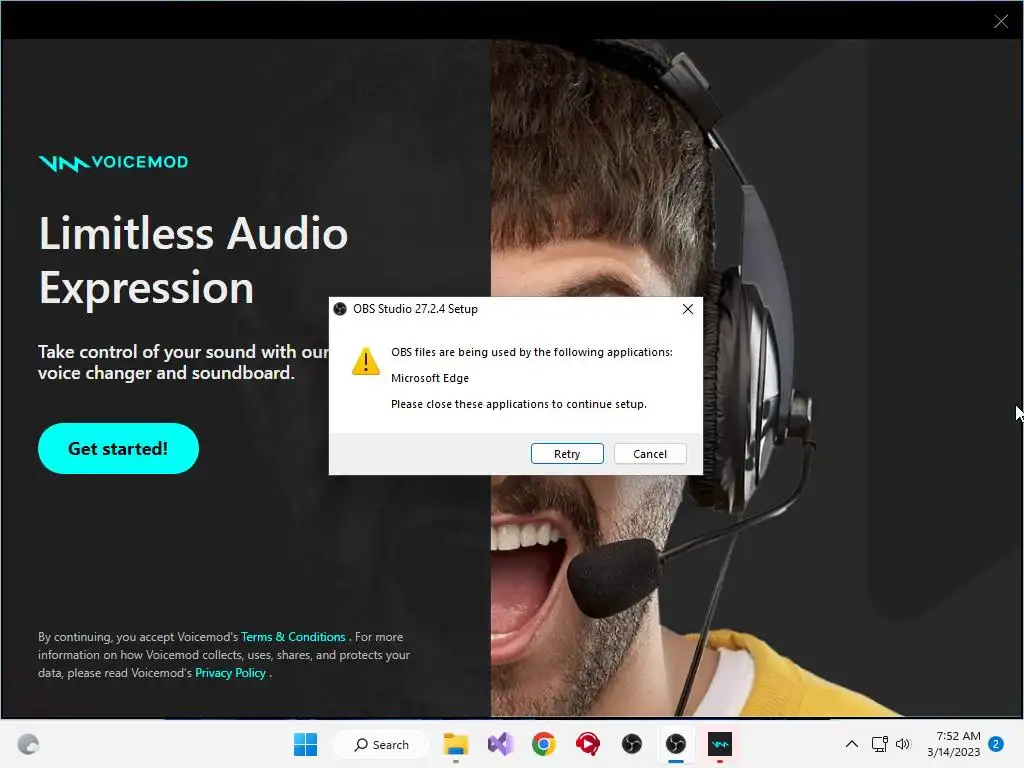Click the Retry button in OBS Setup dialog
1024x768 pixels.
567,454
